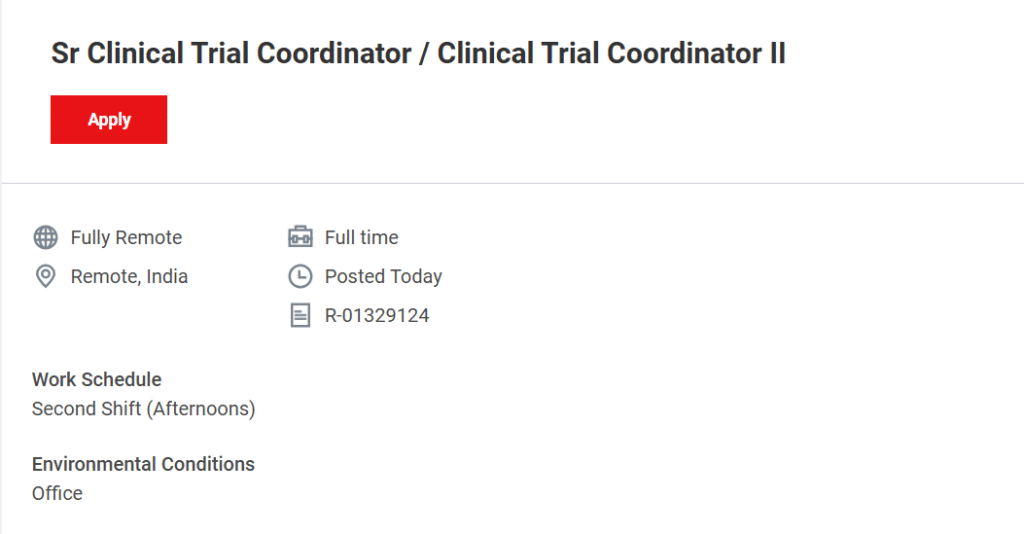Select the Remote, India location text
The height and width of the screenshot is (534, 1024).
coord(129,276)
